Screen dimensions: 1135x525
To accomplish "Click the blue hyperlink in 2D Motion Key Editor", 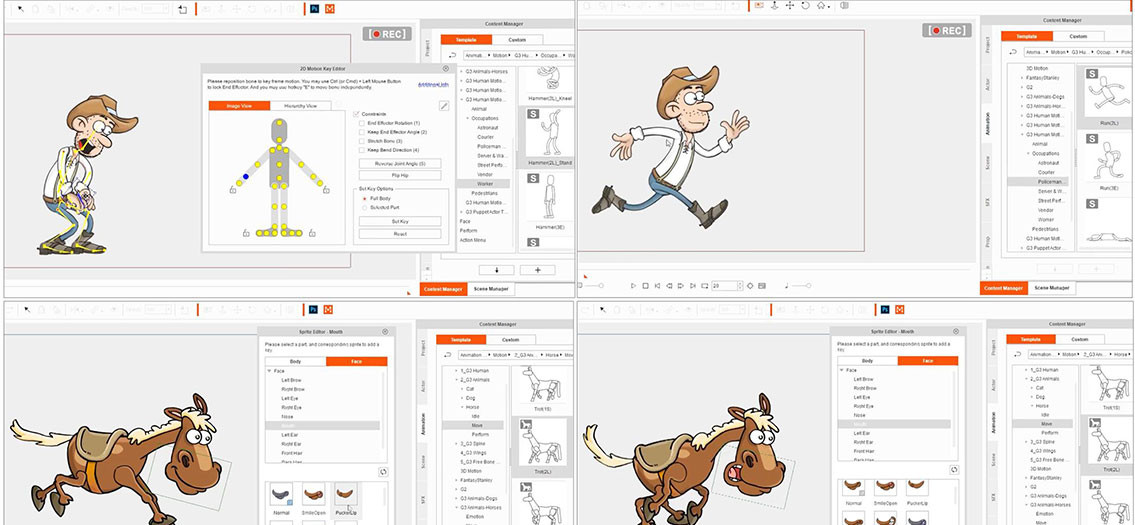I will 433,85.
